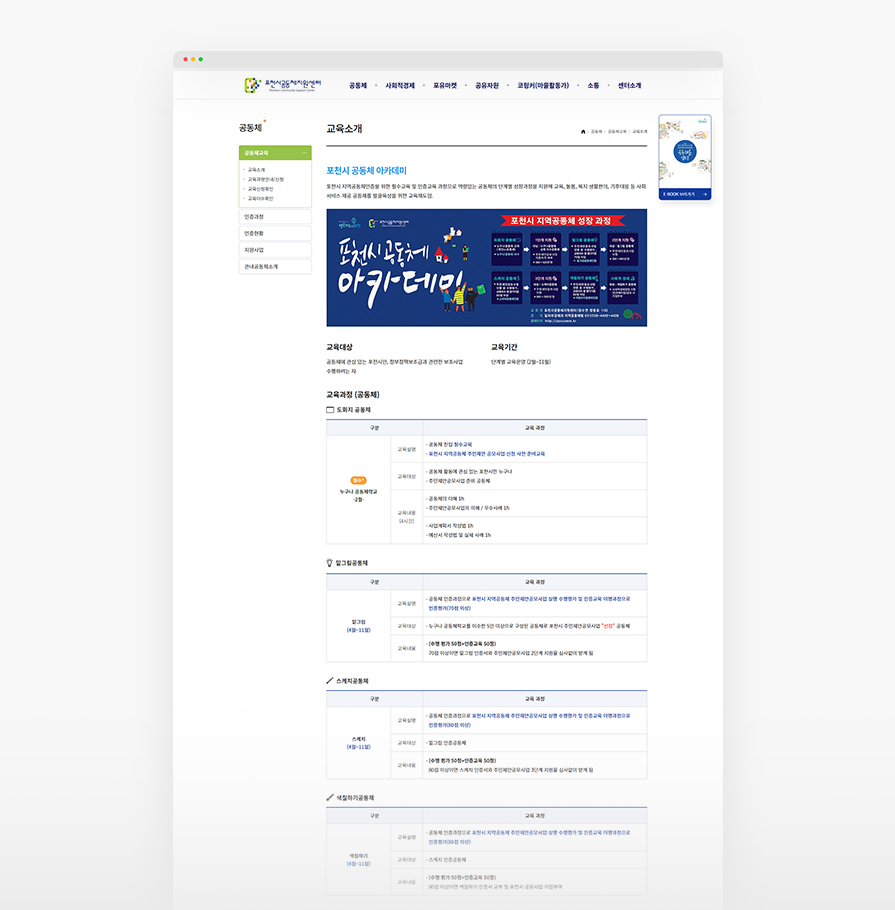This screenshot has height=910, width=895.
Task: Open the 센터소개 top menu
Action: pyautogui.click(x=629, y=86)
